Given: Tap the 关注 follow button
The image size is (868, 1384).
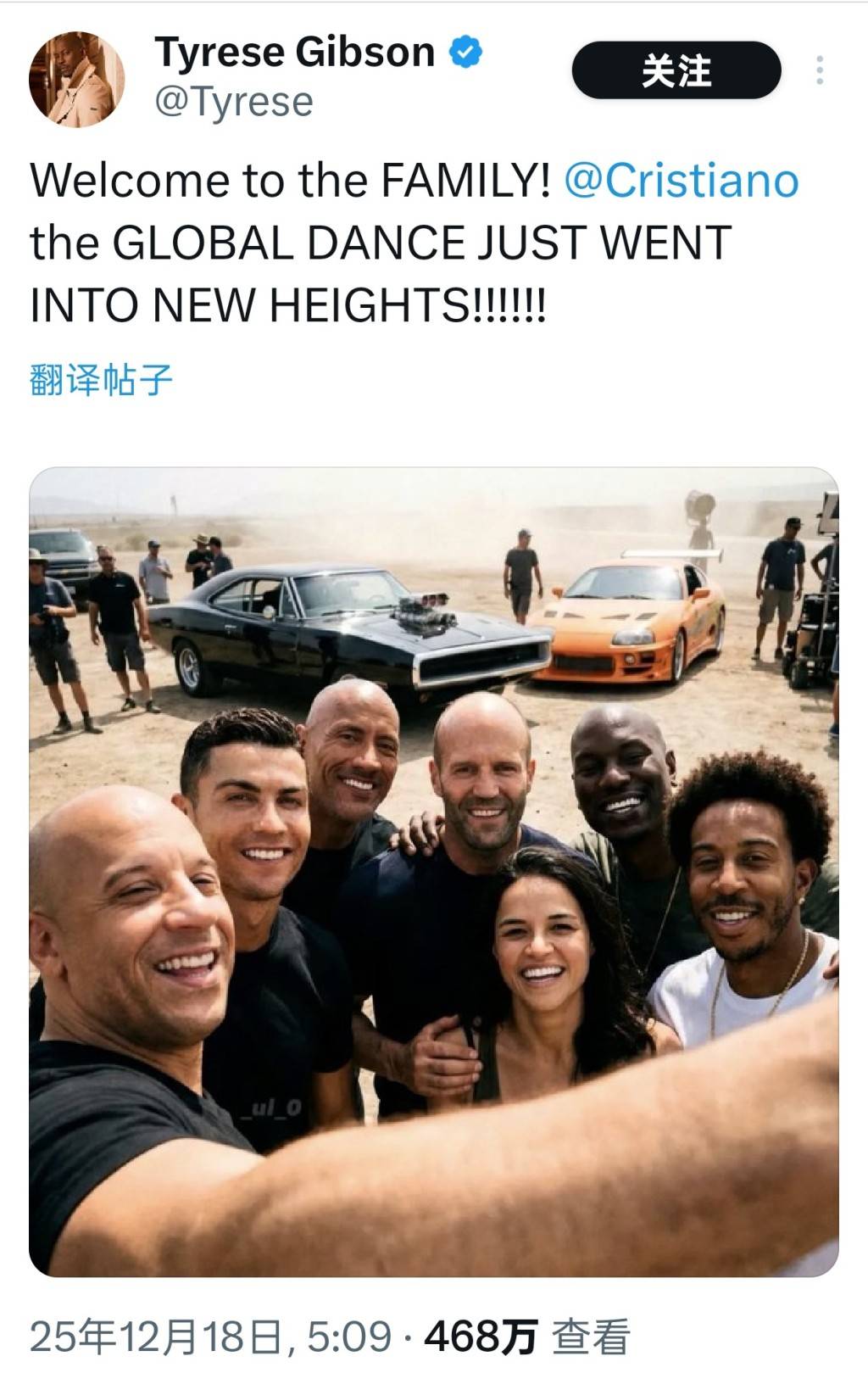Looking at the screenshot, I should click(676, 70).
